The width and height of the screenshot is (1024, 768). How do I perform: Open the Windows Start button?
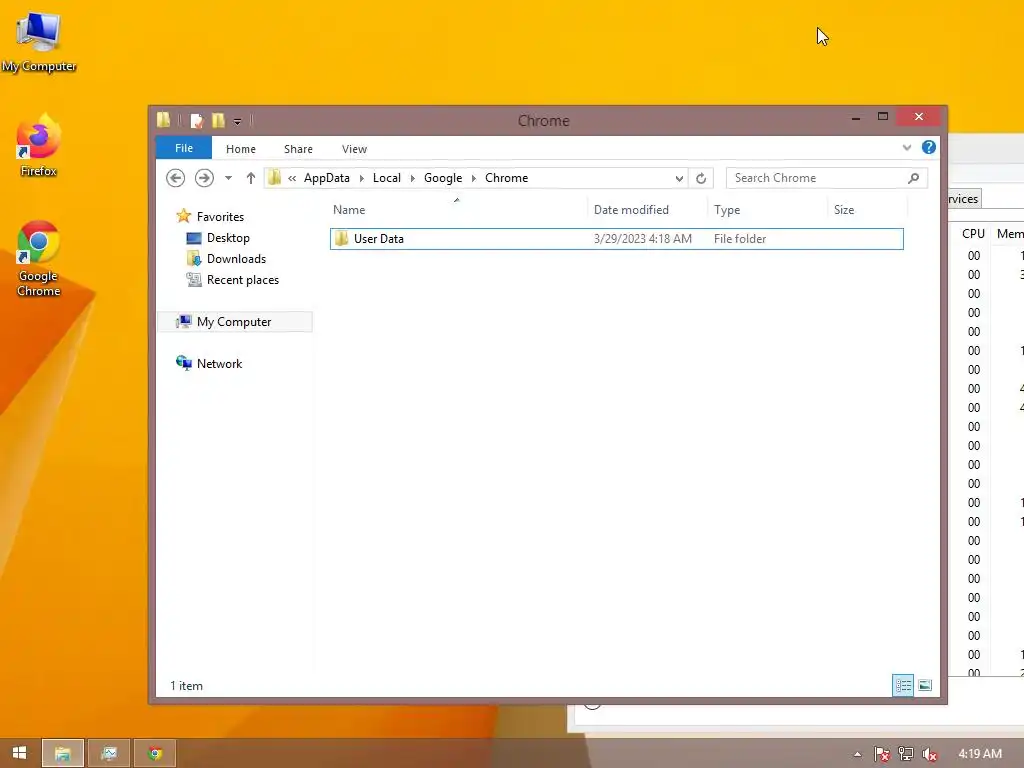point(20,753)
